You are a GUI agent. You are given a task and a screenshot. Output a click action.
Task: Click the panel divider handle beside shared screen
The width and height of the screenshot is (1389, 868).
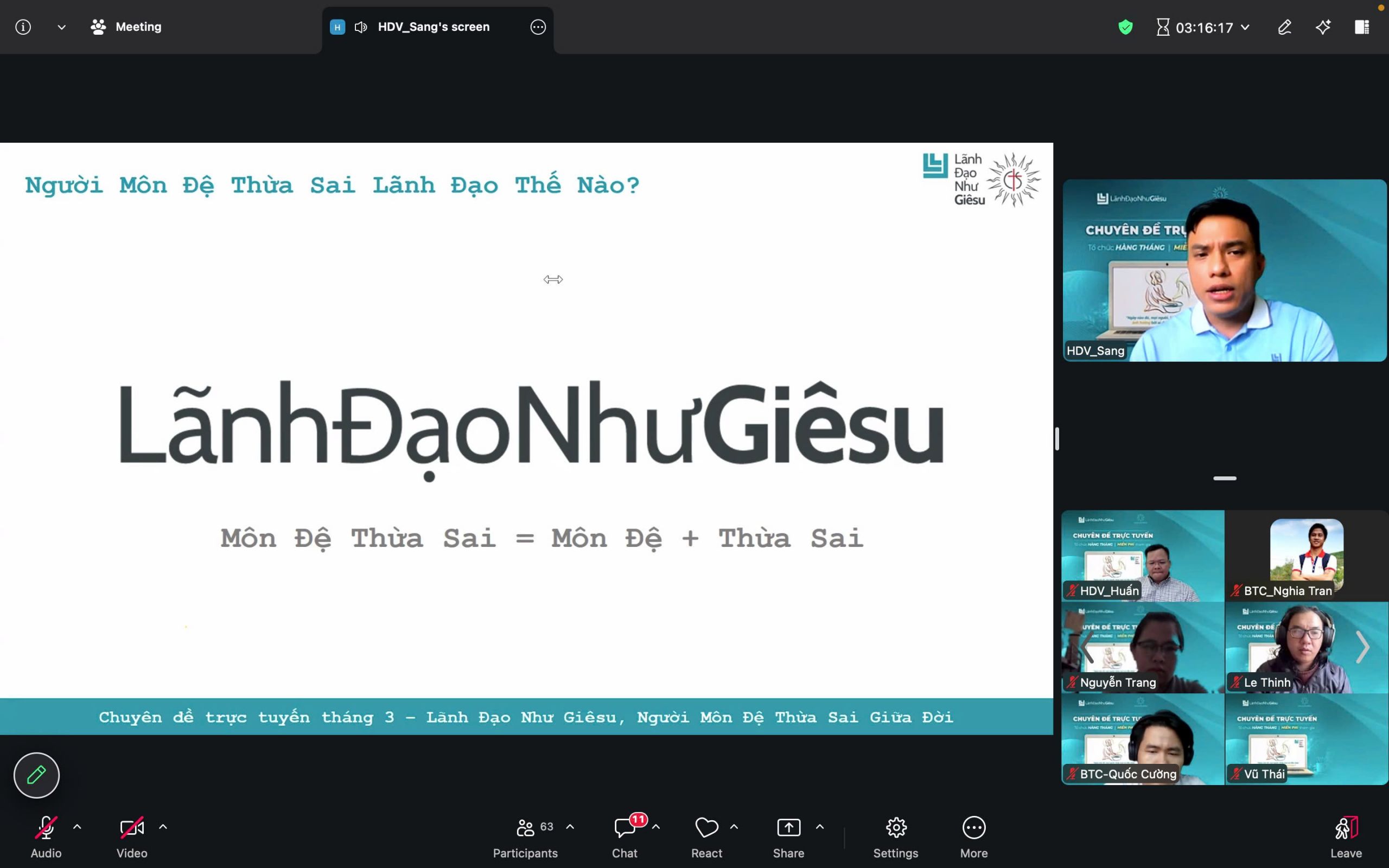click(x=1057, y=439)
